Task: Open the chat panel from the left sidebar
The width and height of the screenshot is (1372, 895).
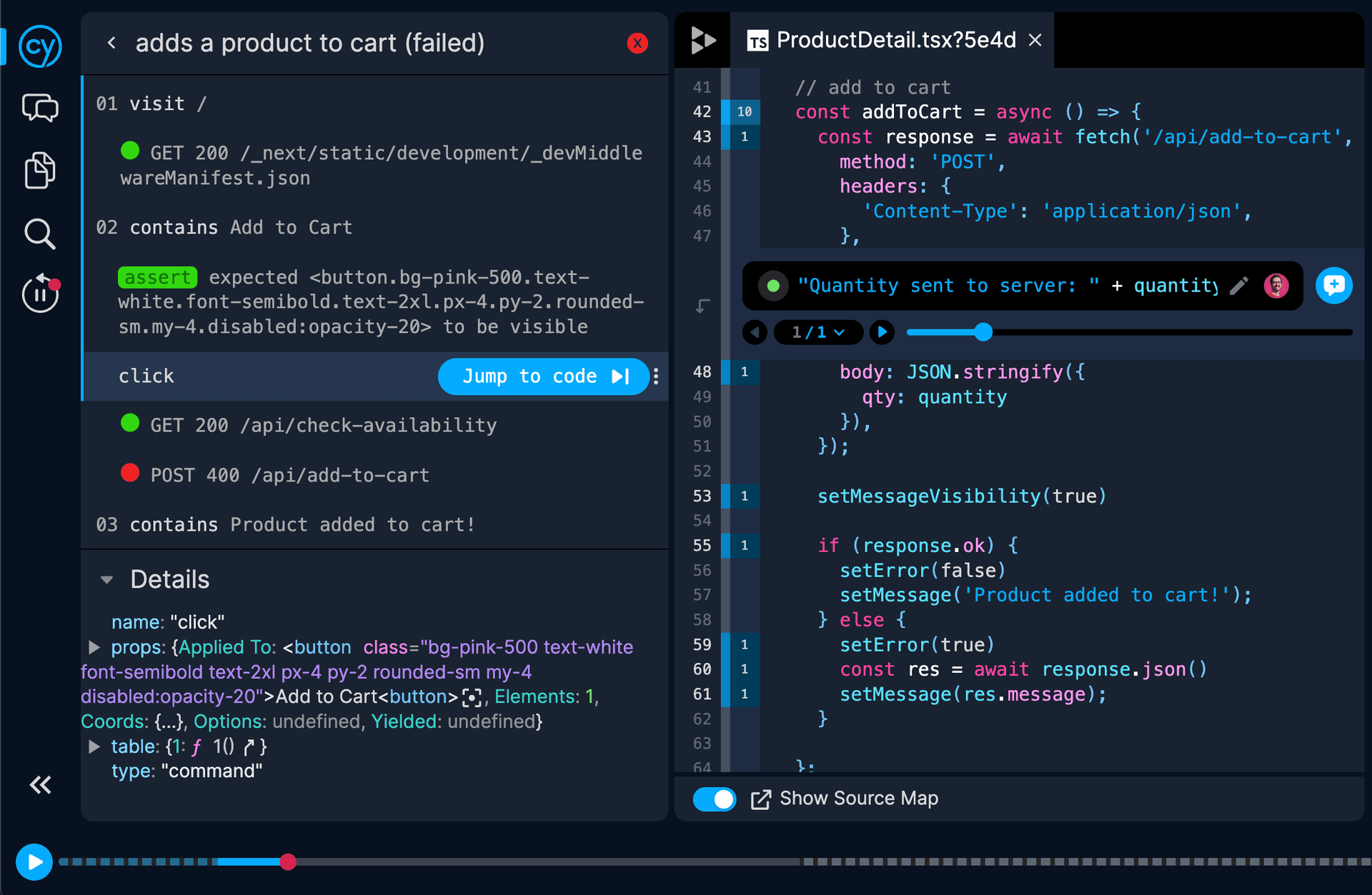Action: pyautogui.click(x=40, y=108)
